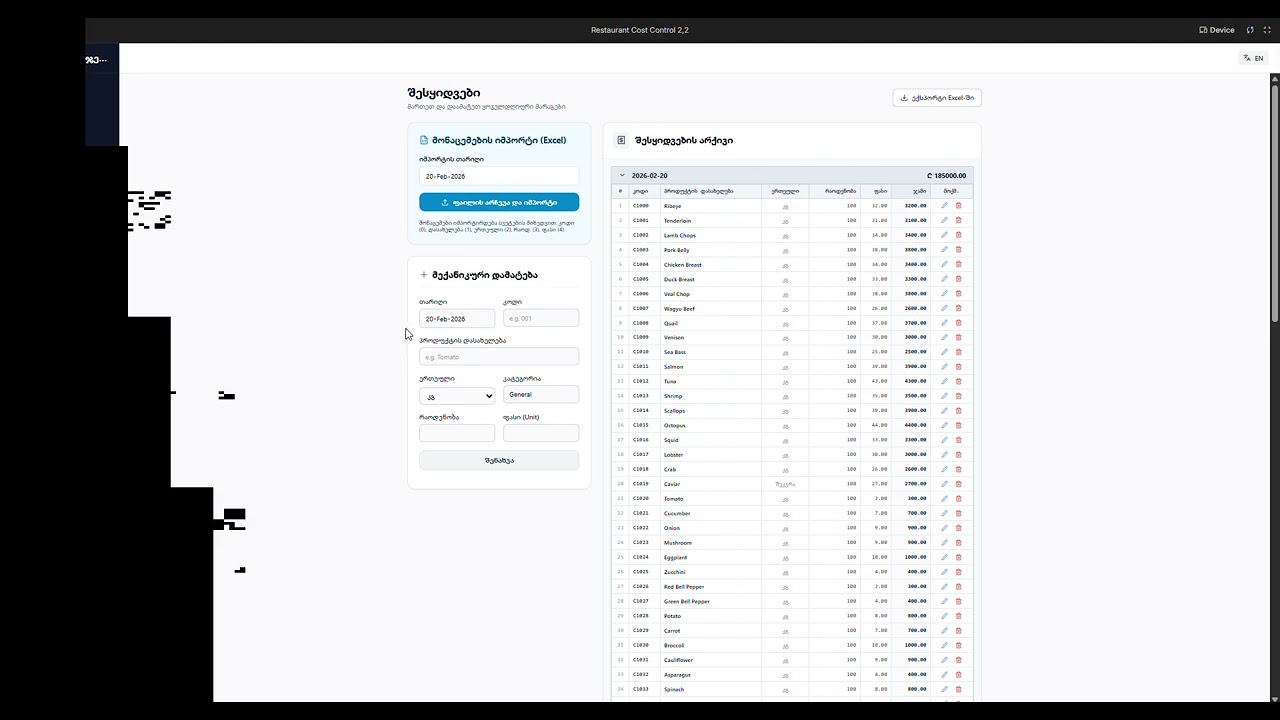Edit the Lamb Chops entry
This screenshot has width=1280, height=720.
click(944, 235)
